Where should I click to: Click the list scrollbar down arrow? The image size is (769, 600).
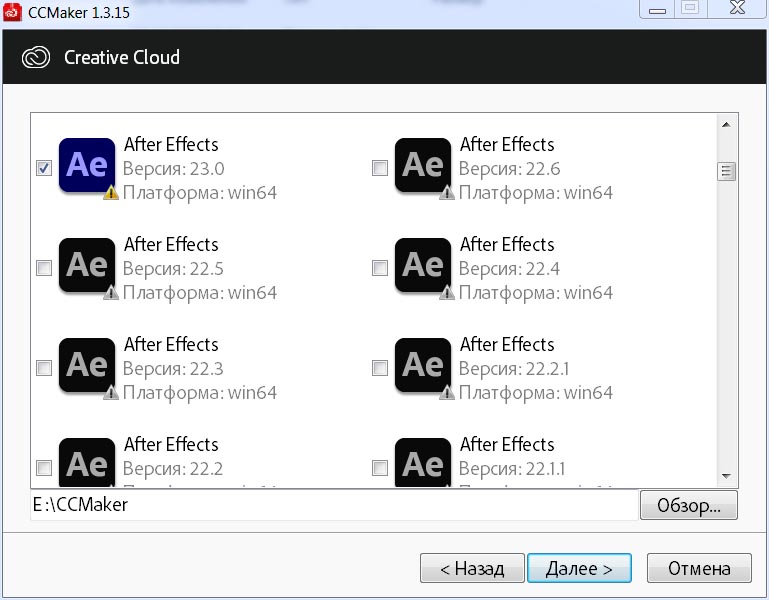(726, 476)
